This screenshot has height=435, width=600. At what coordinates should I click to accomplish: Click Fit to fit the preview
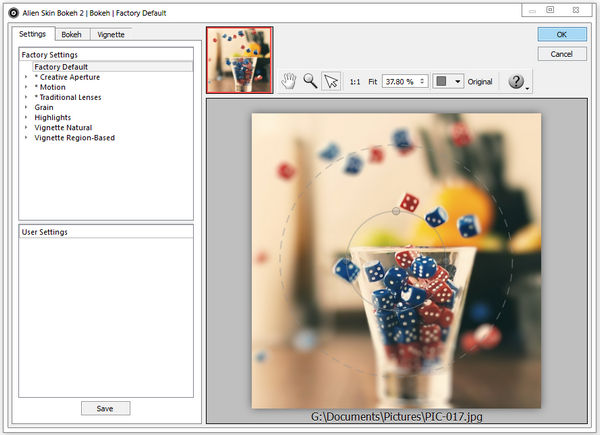(373, 81)
